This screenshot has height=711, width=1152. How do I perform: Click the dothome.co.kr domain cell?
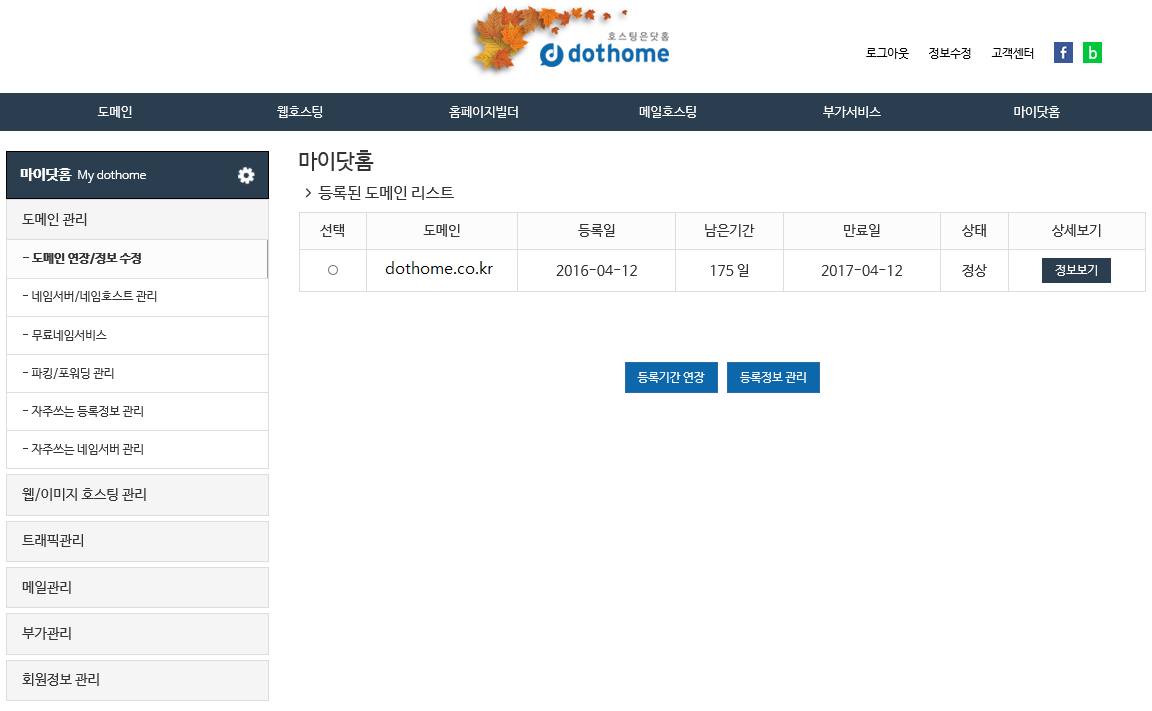point(442,270)
